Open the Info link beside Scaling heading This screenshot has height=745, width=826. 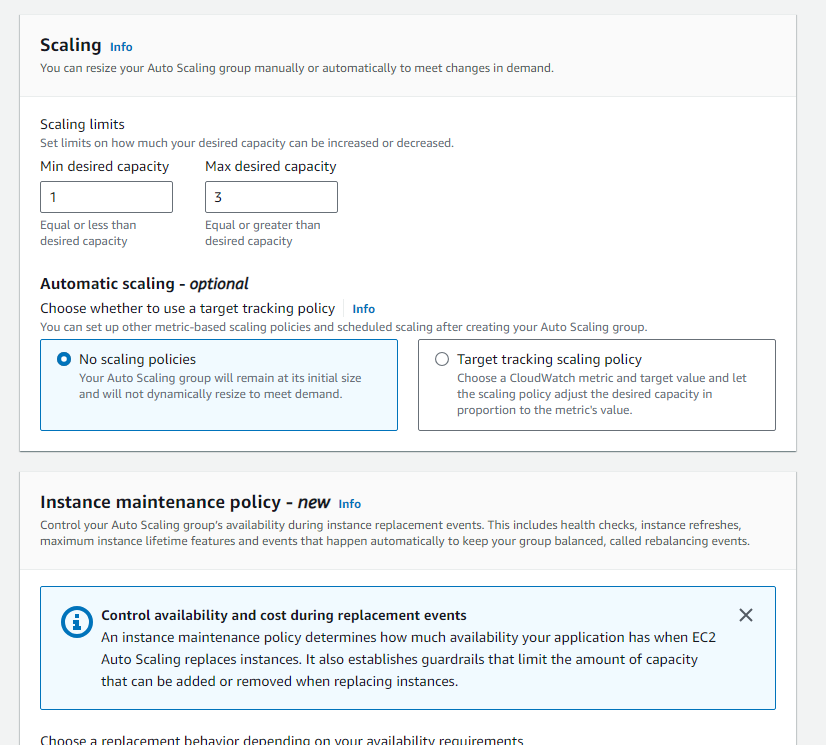[x=121, y=47]
